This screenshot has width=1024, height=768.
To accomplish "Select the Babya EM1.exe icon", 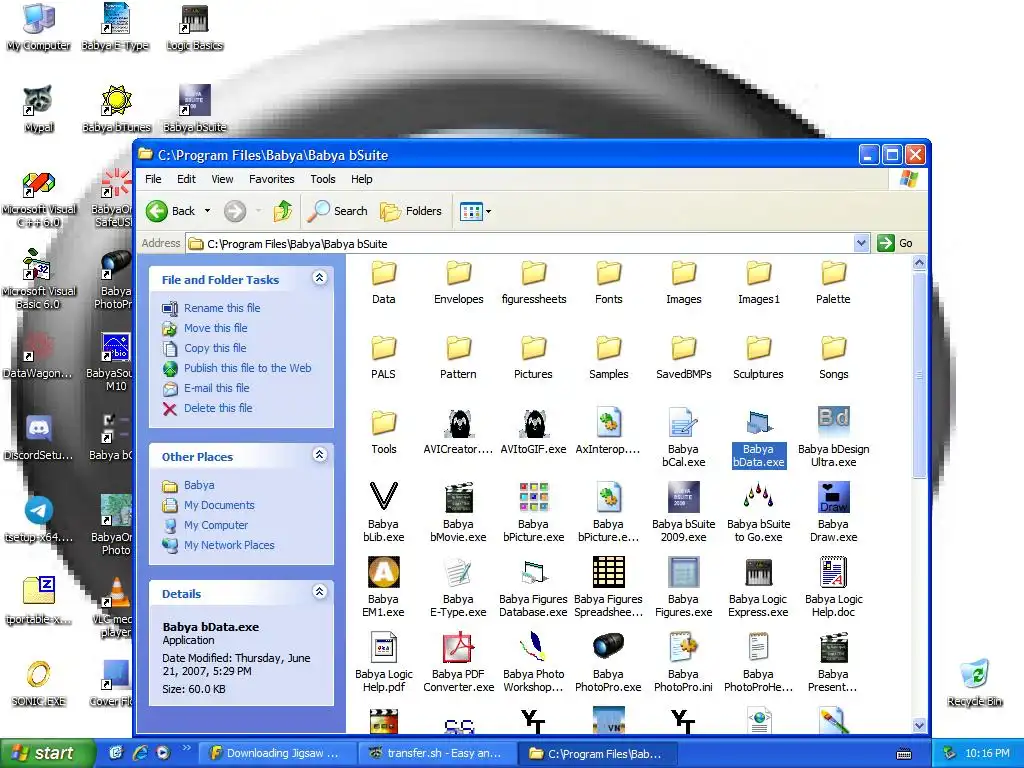I will [x=383, y=573].
